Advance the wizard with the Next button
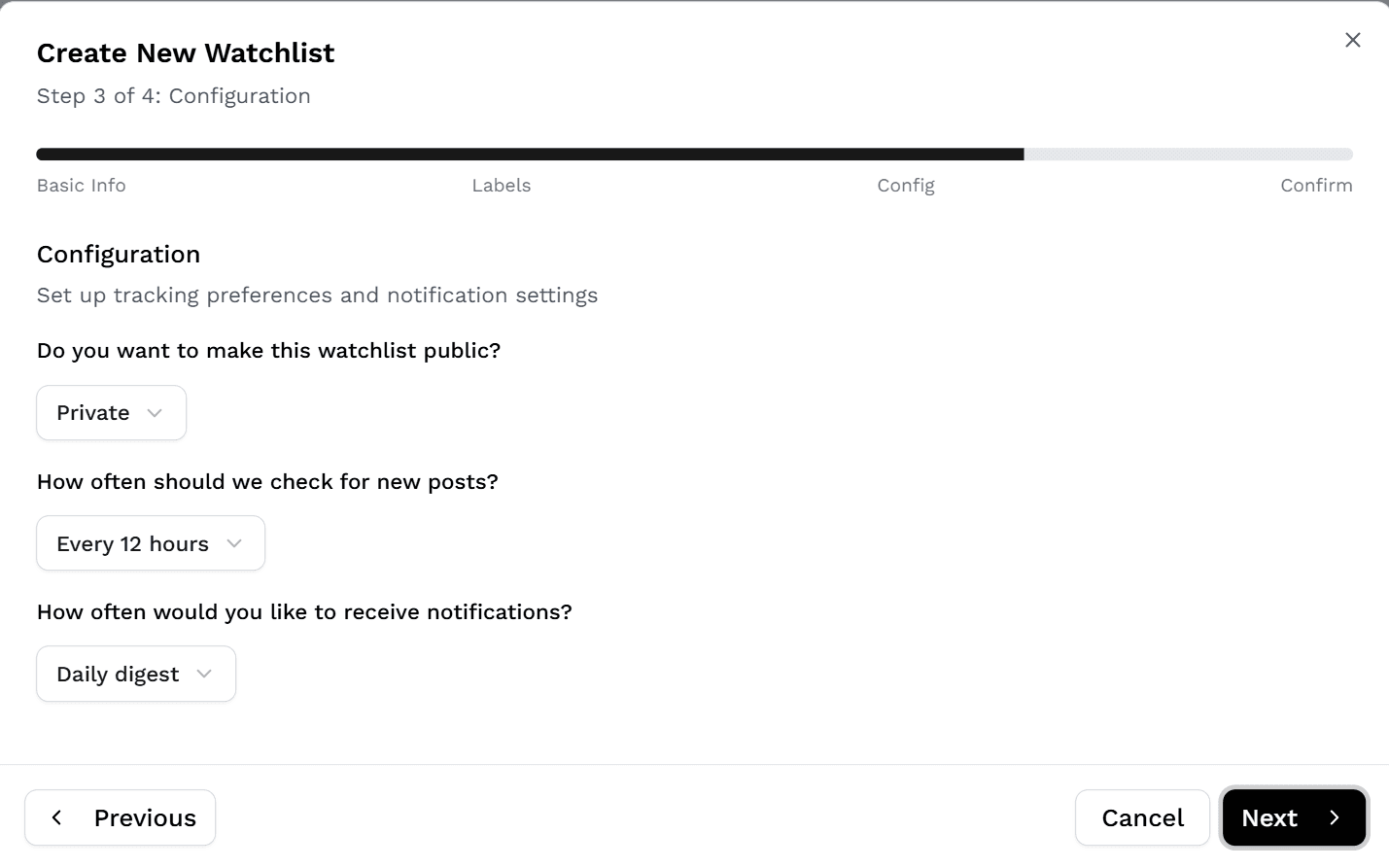The image size is (1389, 868). point(1294,817)
